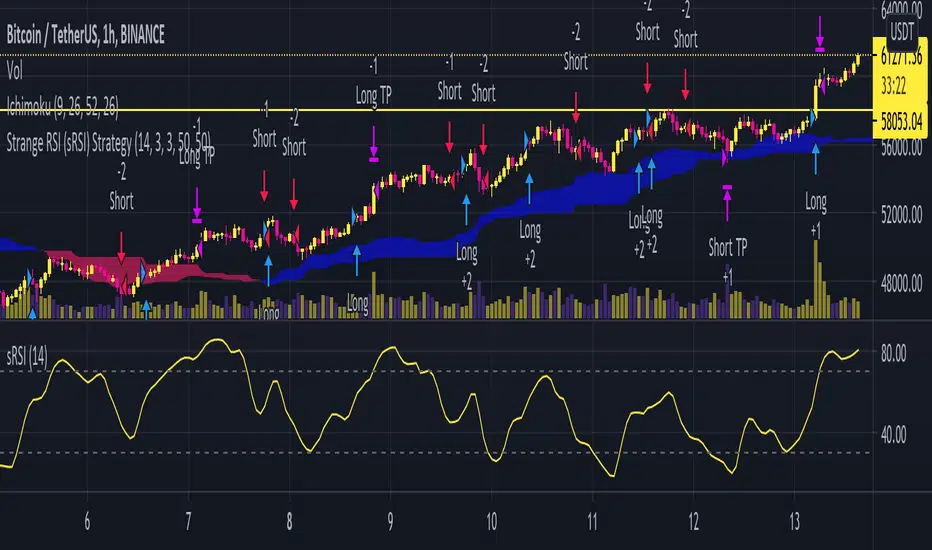Click the 33:22 countdown timer label
The image size is (932, 550).
pos(893,86)
